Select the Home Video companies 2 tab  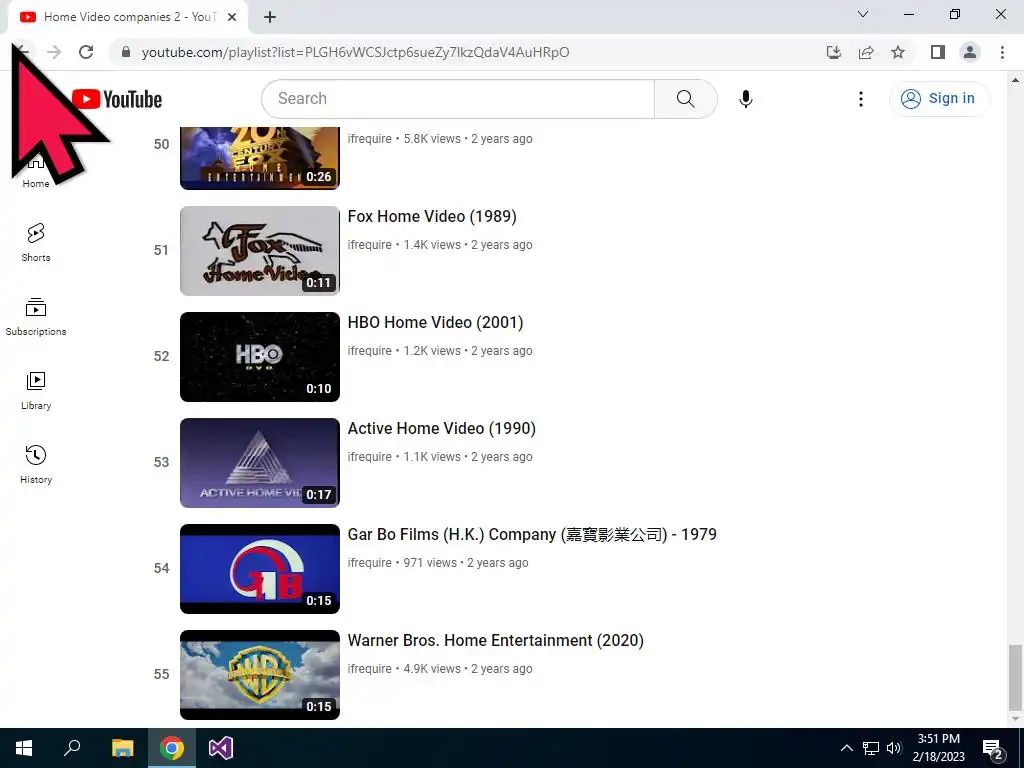[128, 17]
